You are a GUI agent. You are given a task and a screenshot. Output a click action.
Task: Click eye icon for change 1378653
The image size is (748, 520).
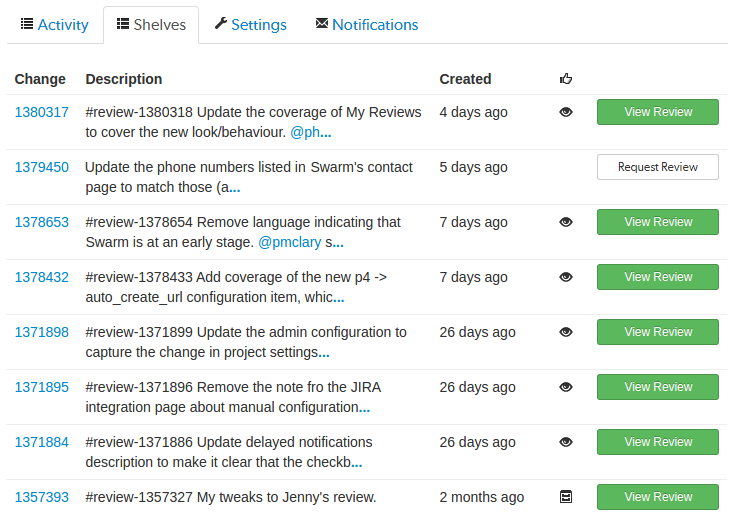pyautogui.click(x=566, y=222)
